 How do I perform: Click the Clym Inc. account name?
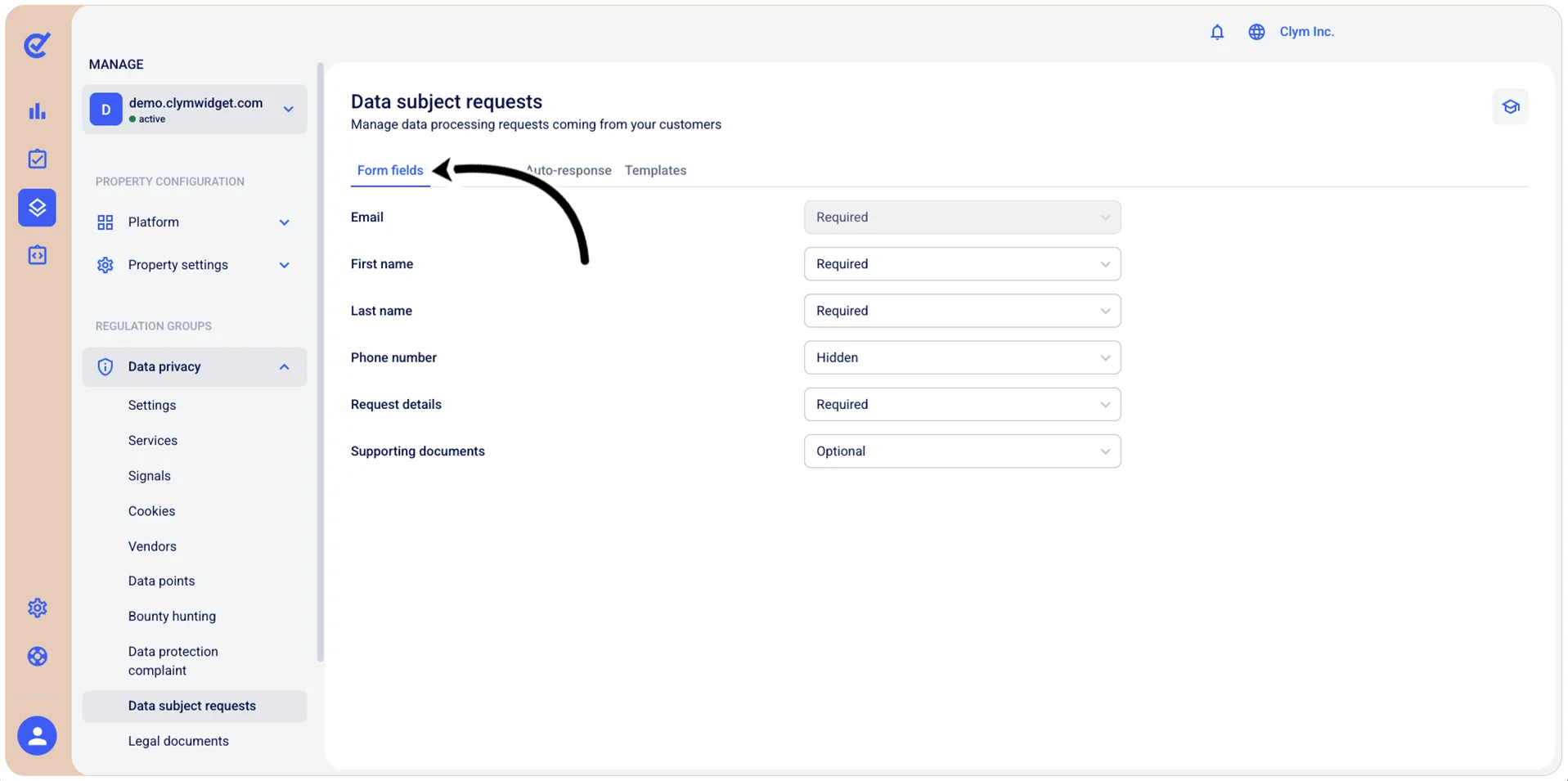coord(1306,32)
